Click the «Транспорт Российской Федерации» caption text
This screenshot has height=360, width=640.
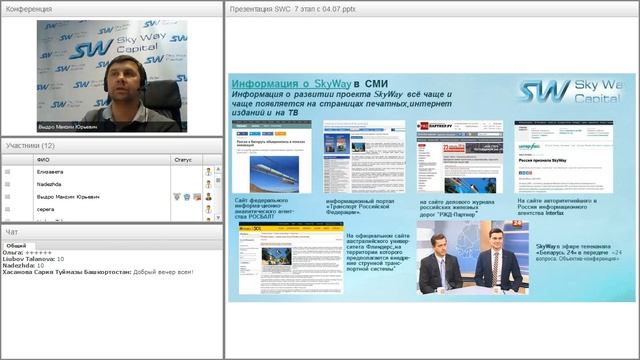point(360,207)
